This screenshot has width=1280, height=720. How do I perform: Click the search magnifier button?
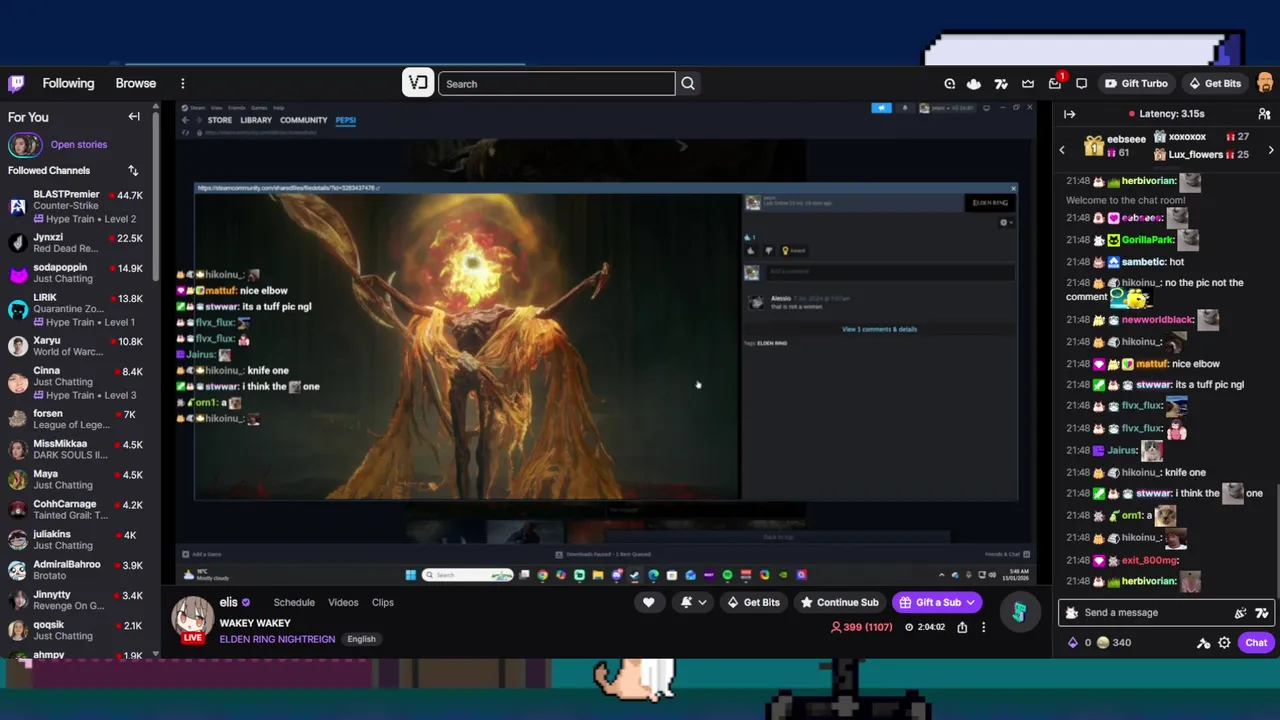point(688,84)
